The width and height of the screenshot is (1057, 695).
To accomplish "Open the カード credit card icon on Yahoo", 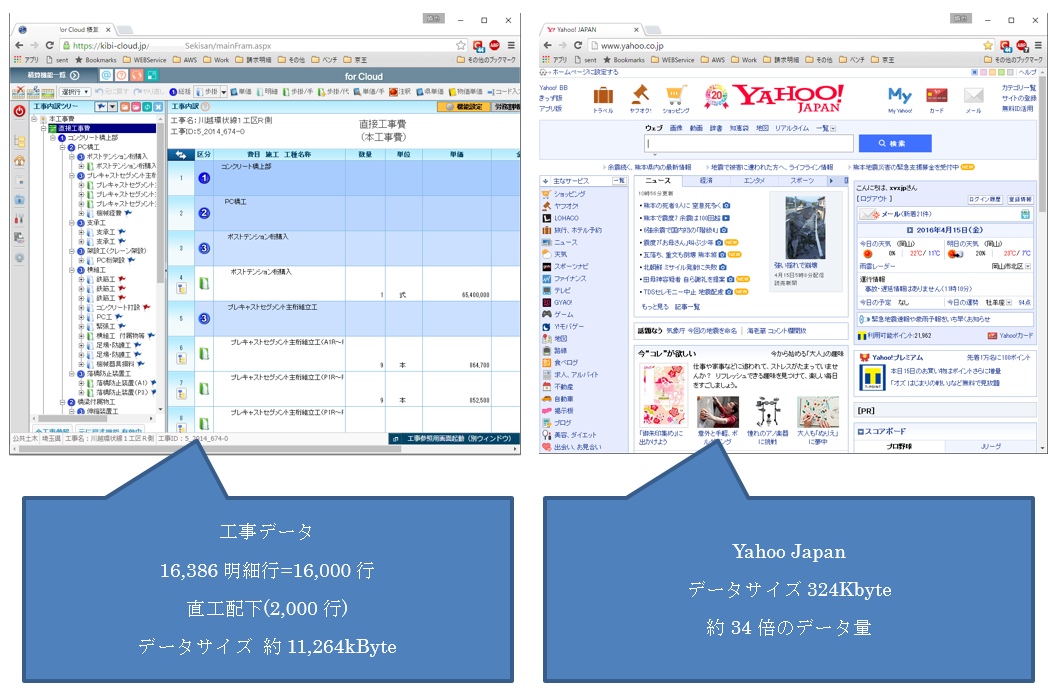I will tap(937, 95).
